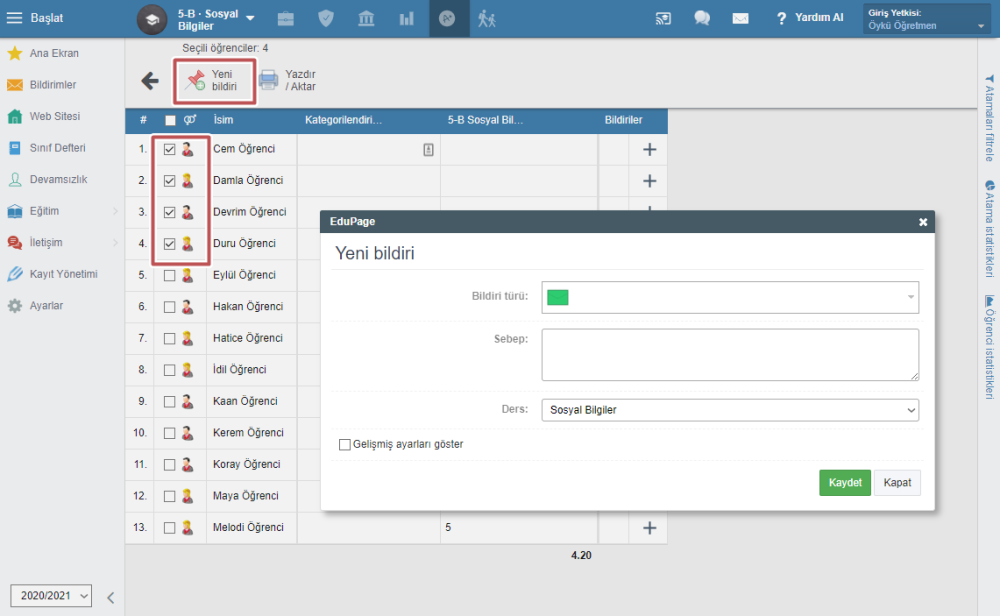Open the Ders dropdown showing Sosyal Bilgiler
This screenshot has height=616, width=1000.
[730, 410]
